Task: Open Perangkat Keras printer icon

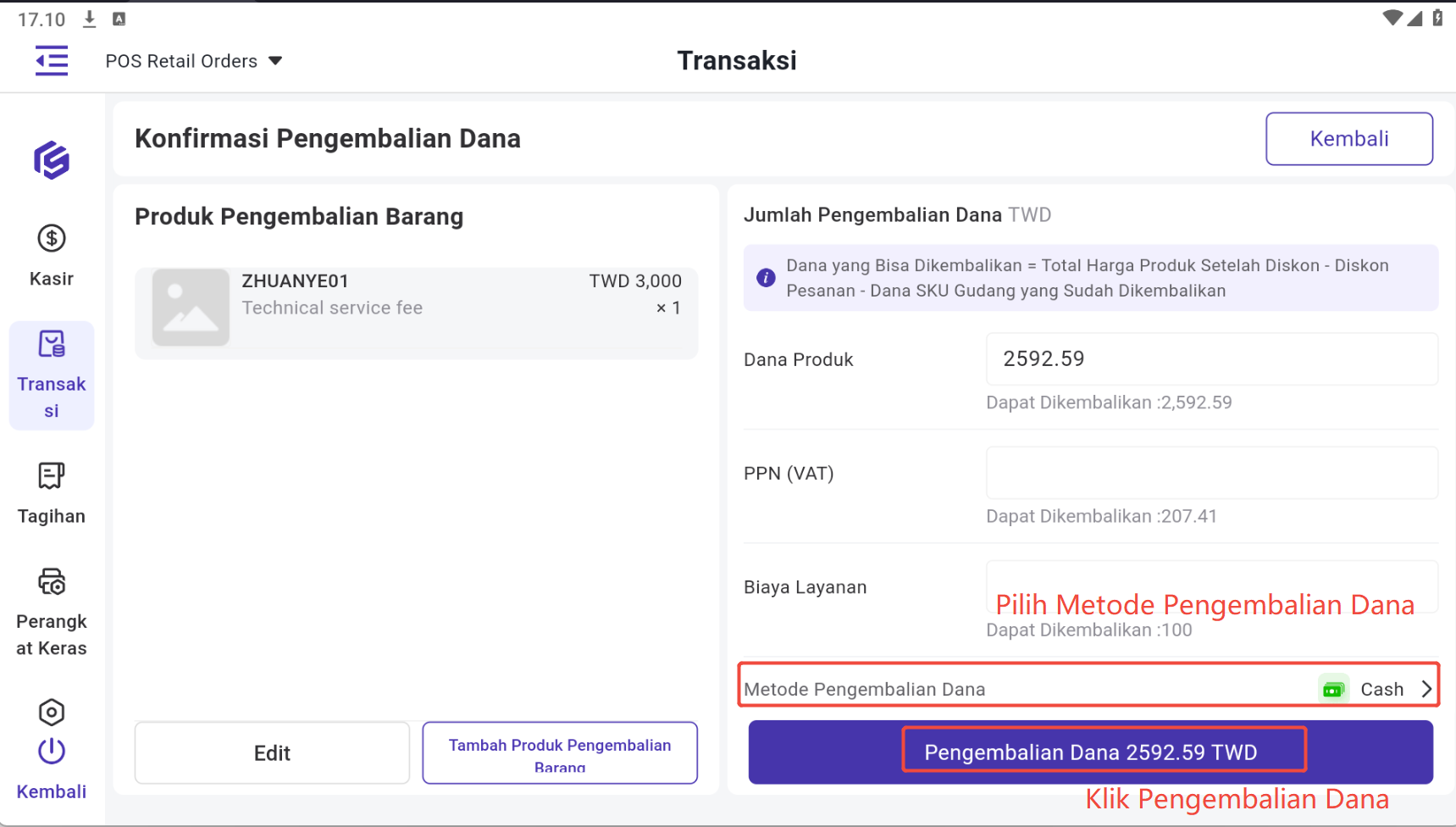Action: click(x=52, y=582)
